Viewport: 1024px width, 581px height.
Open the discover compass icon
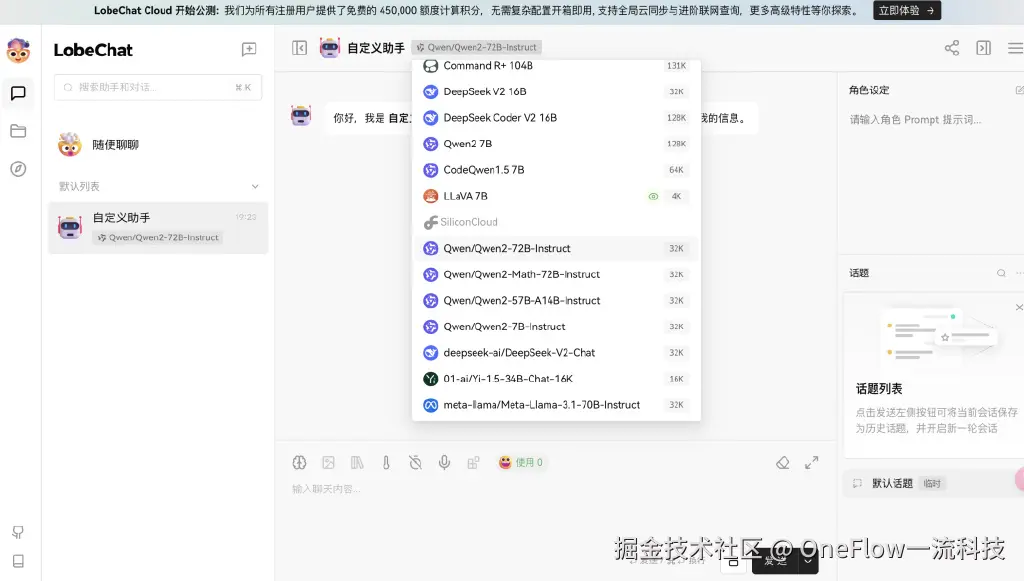pyautogui.click(x=18, y=169)
